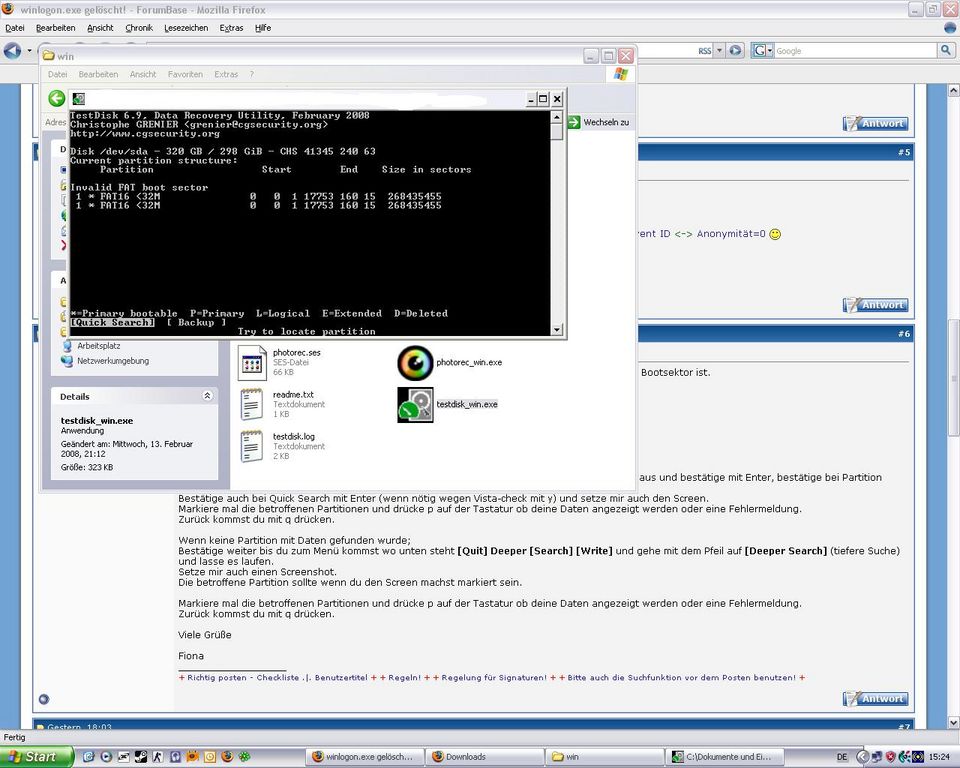Click the search magnifier icon
The image size is (960, 768).
945,50
